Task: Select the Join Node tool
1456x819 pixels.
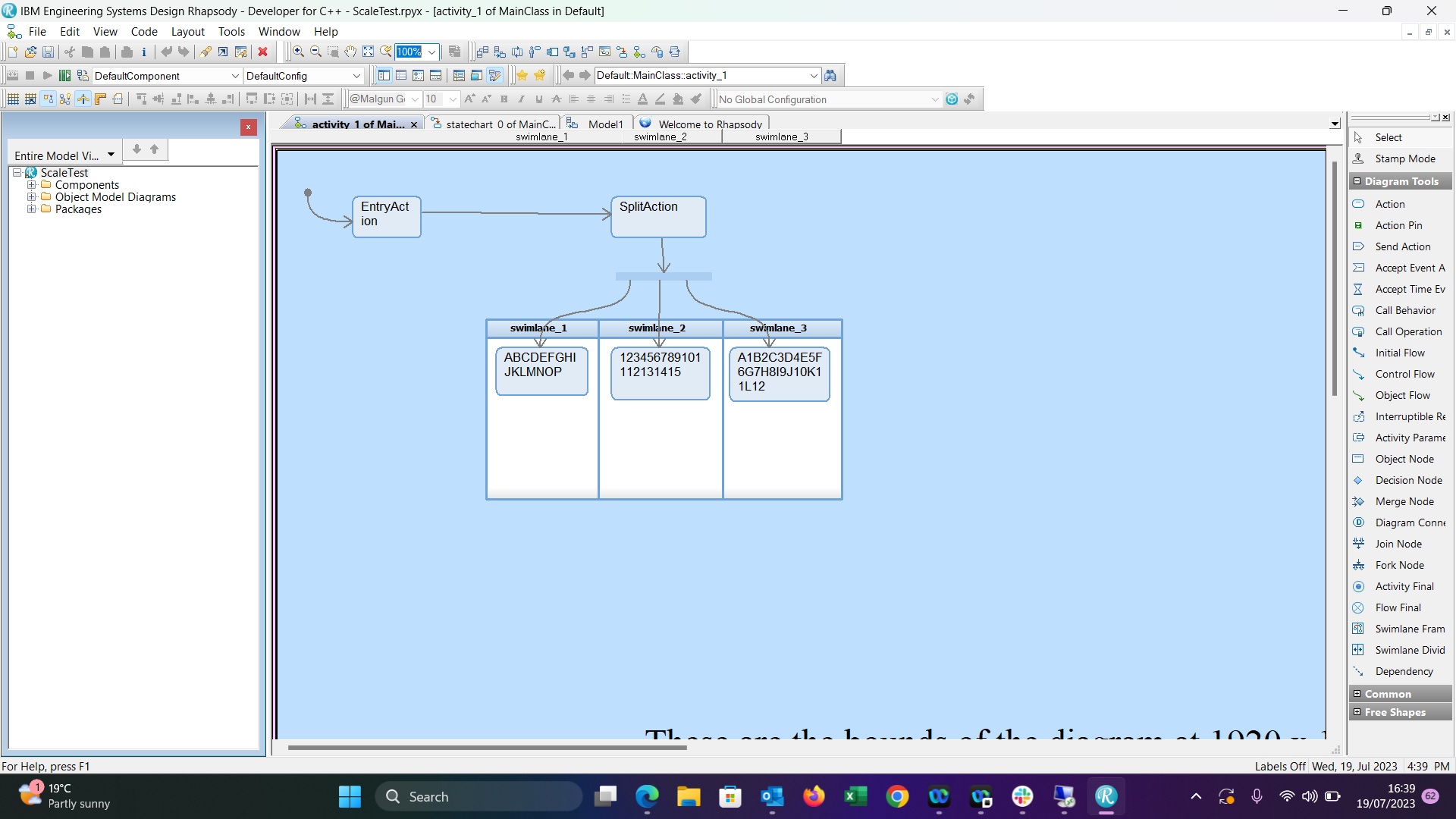Action: 1398,544
